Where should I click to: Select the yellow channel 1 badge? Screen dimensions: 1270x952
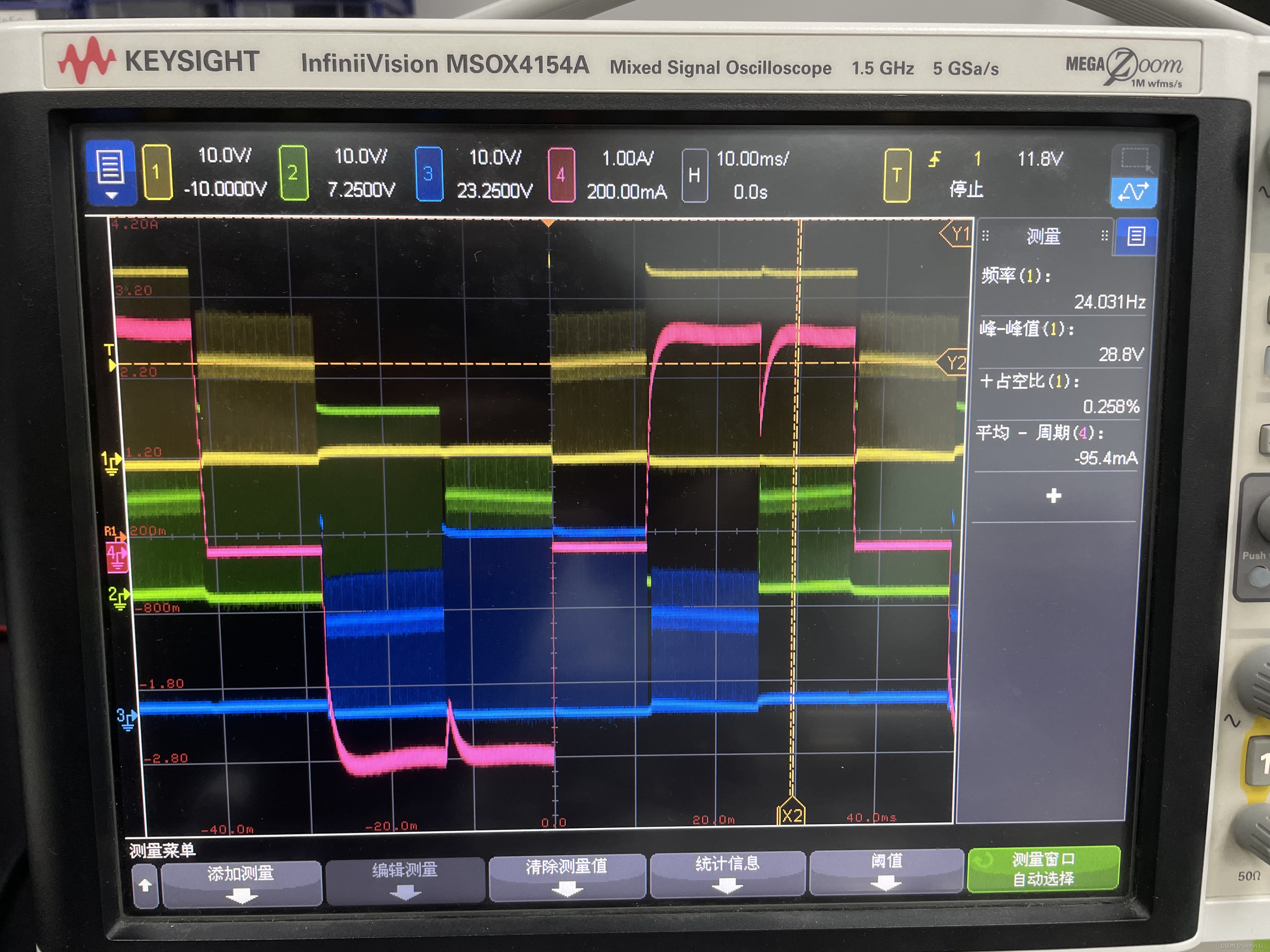click(x=157, y=172)
